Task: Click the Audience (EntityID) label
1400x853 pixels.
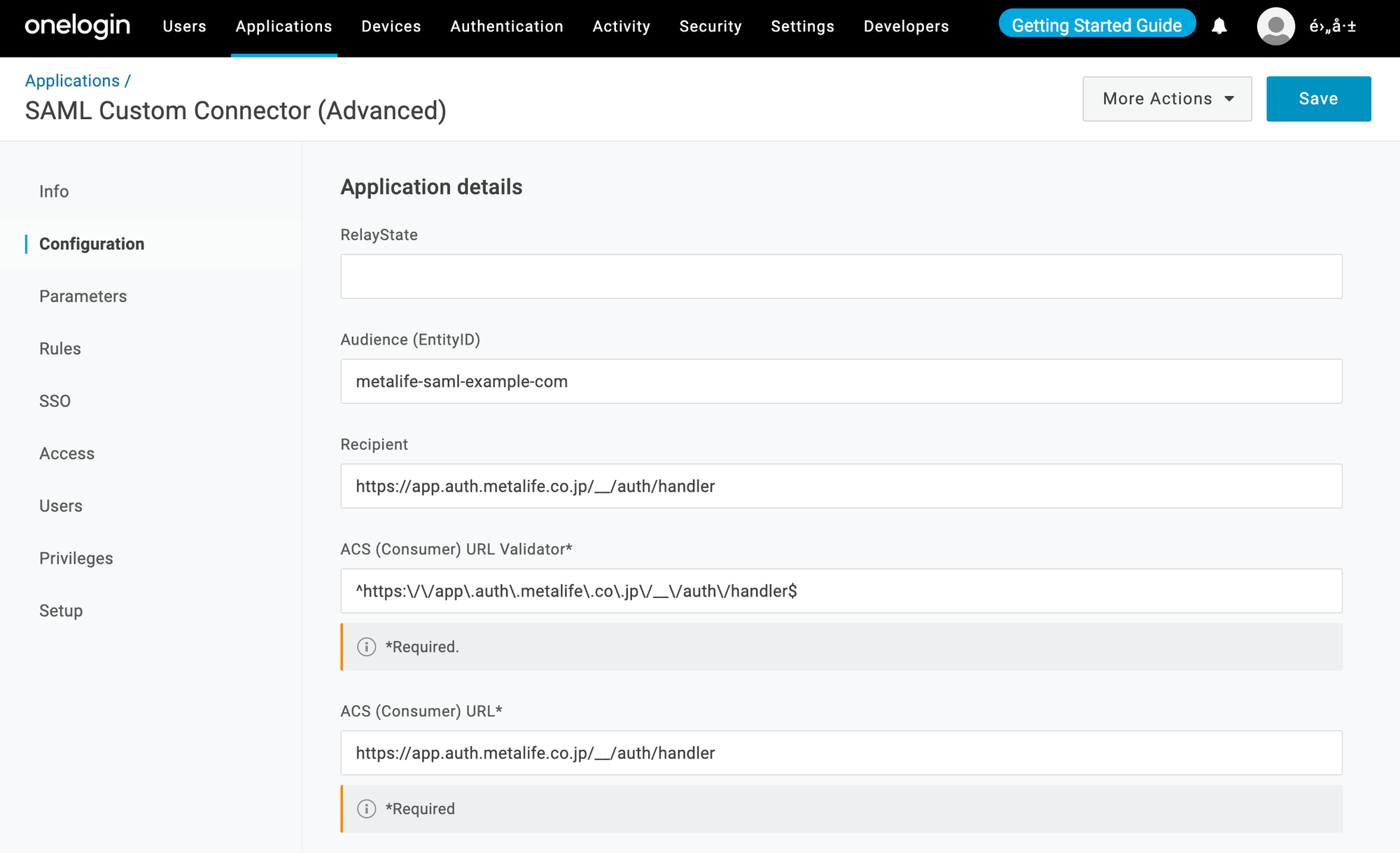Action: pyautogui.click(x=410, y=340)
